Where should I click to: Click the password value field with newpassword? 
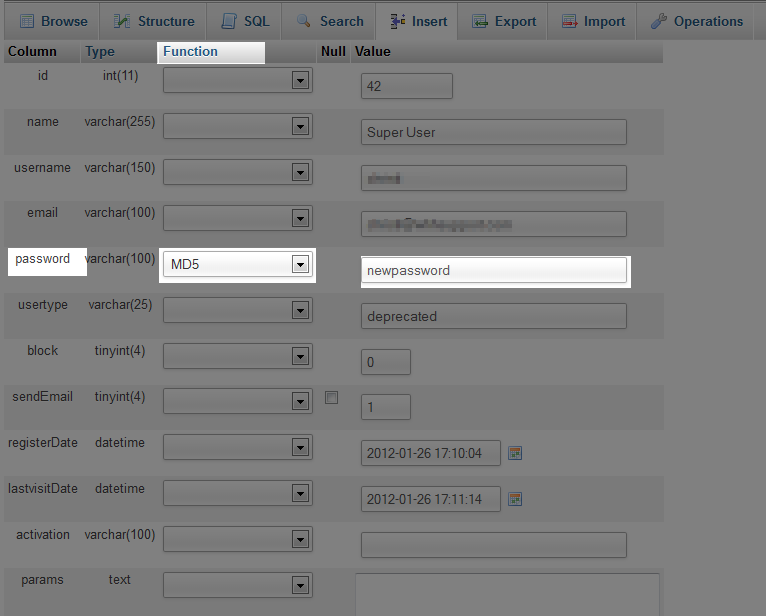[x=494, y=270]
